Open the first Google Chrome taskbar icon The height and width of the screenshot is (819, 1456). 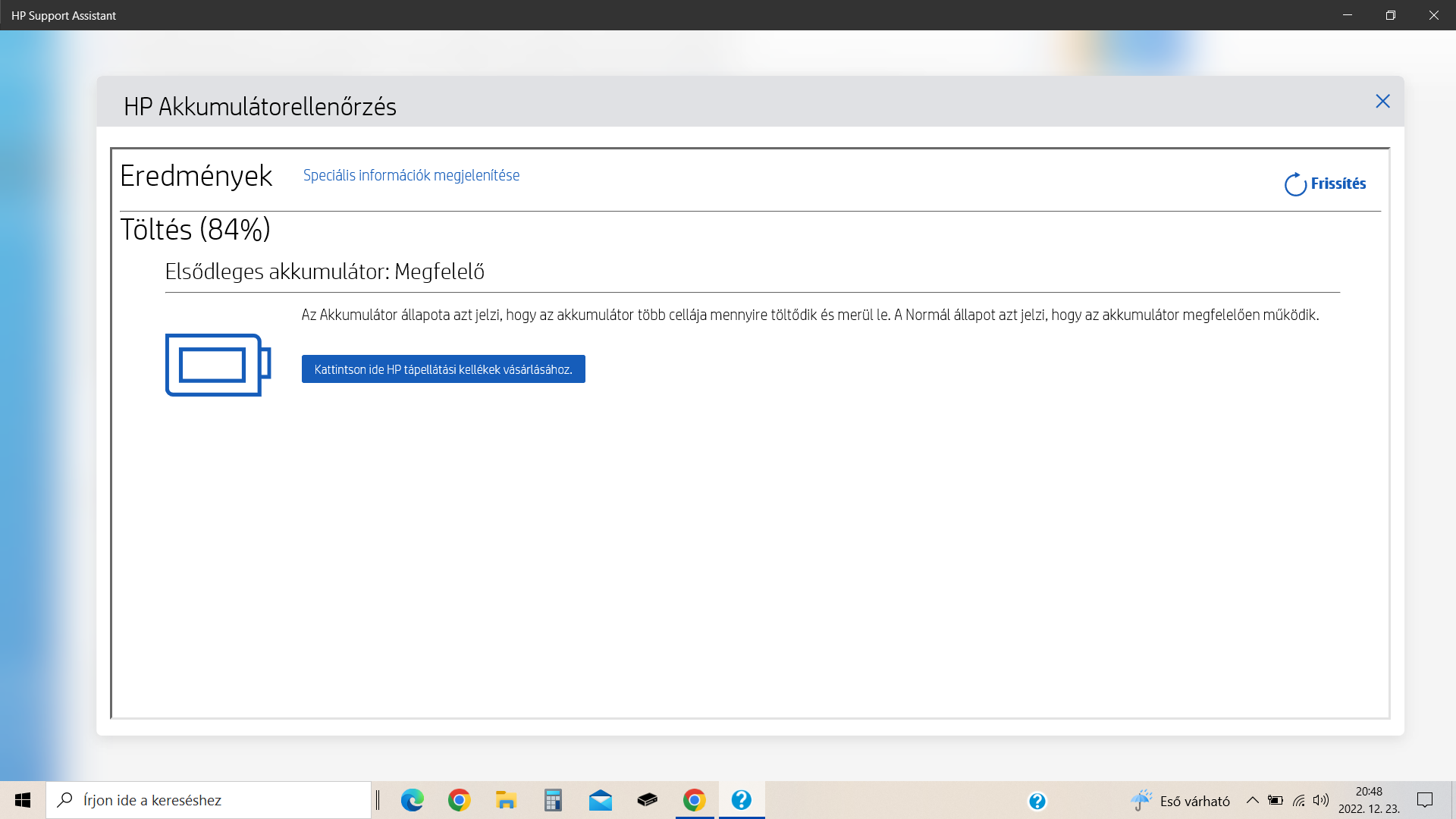459,800
